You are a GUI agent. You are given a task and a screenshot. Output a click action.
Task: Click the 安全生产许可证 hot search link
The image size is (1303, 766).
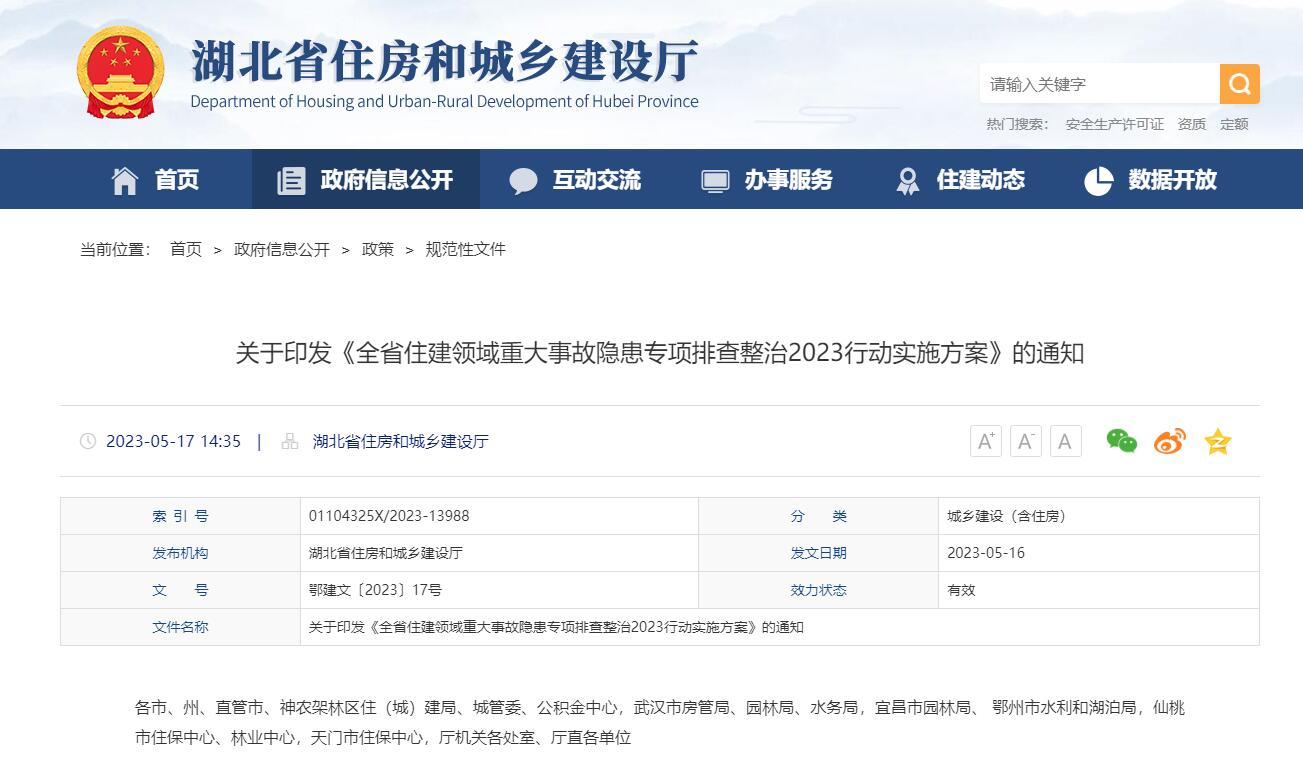click(x=1113, y=124)
